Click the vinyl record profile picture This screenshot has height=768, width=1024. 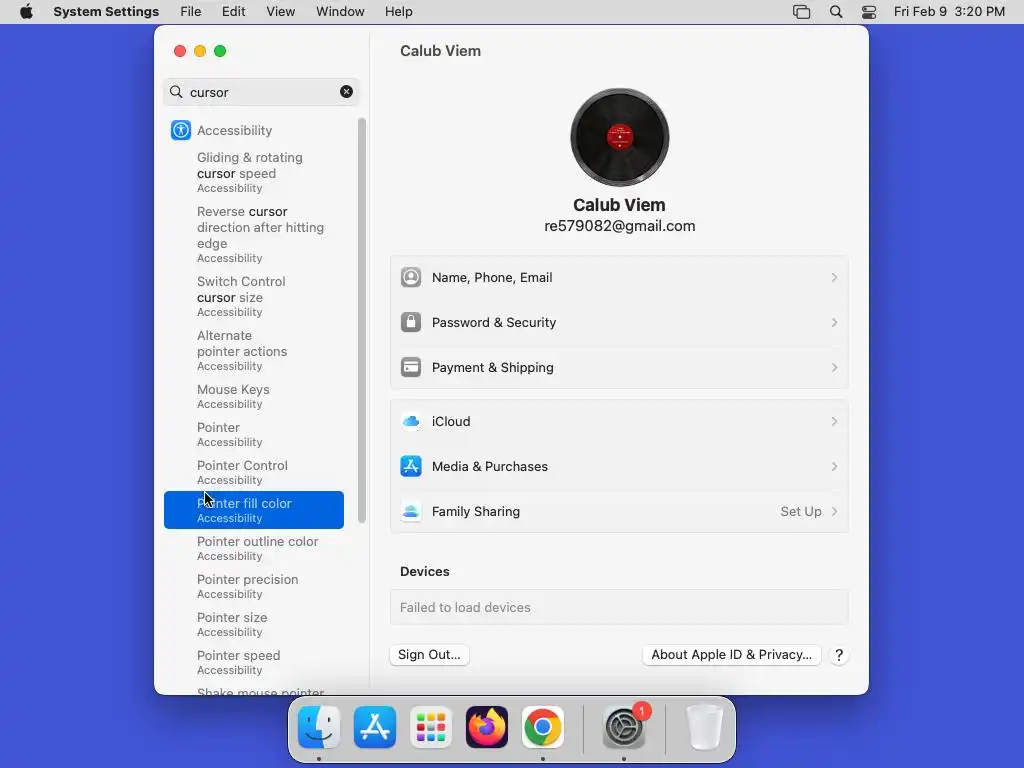click(619, 137)
